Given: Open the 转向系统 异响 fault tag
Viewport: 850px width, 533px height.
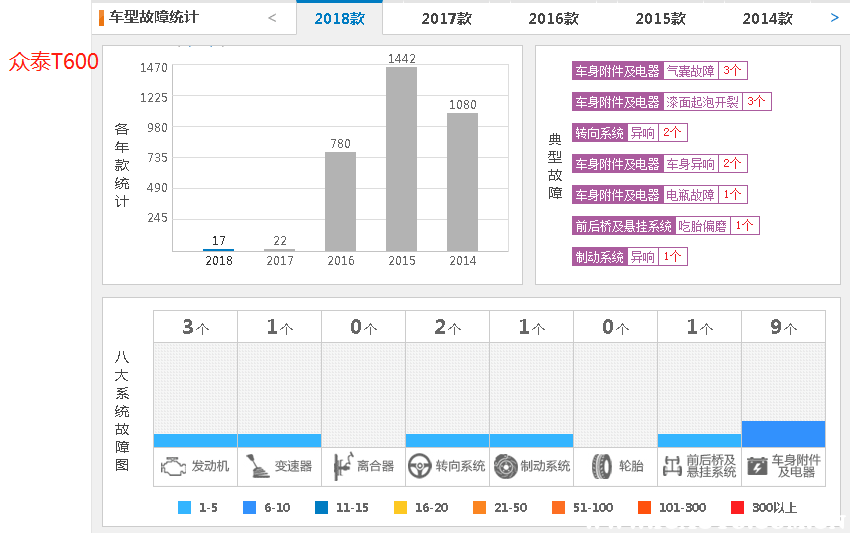Looking at the screenshot, I should click(x=630, y=132).
